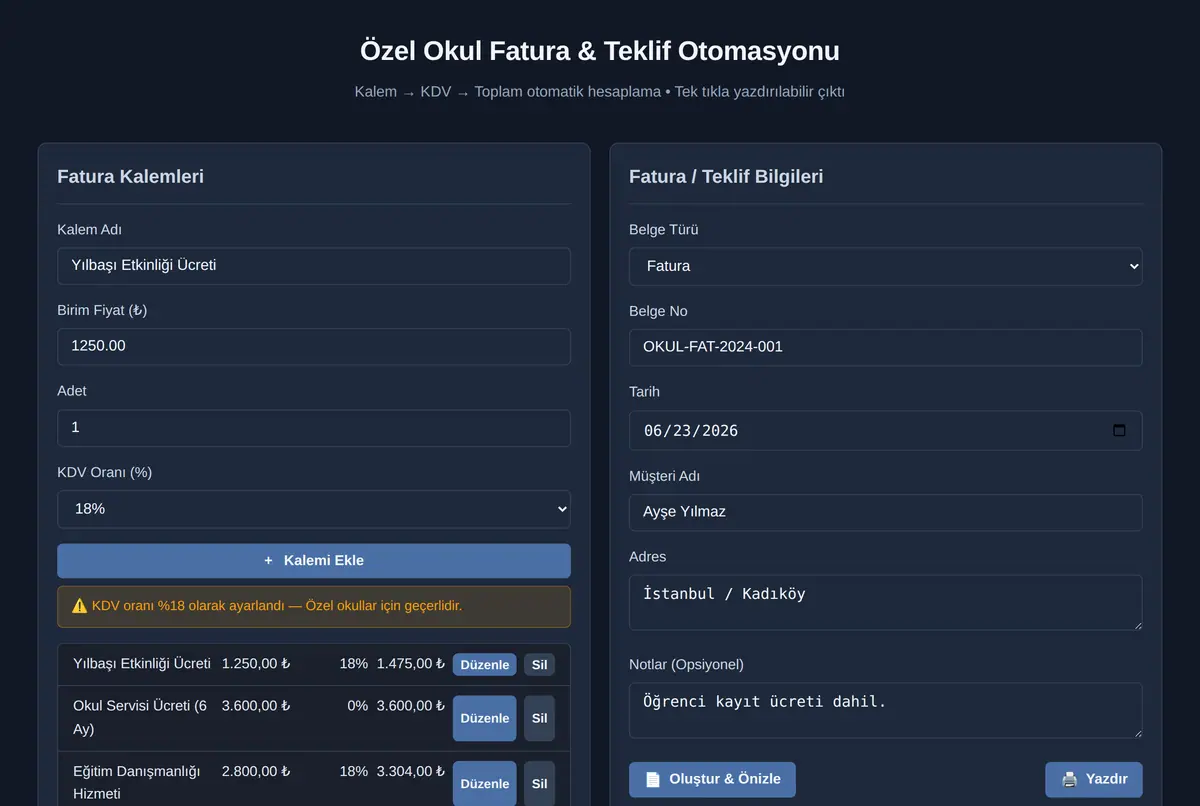
Task: Focus the Belge No field OKUL-FAT-2024-001
Action: 885,348
